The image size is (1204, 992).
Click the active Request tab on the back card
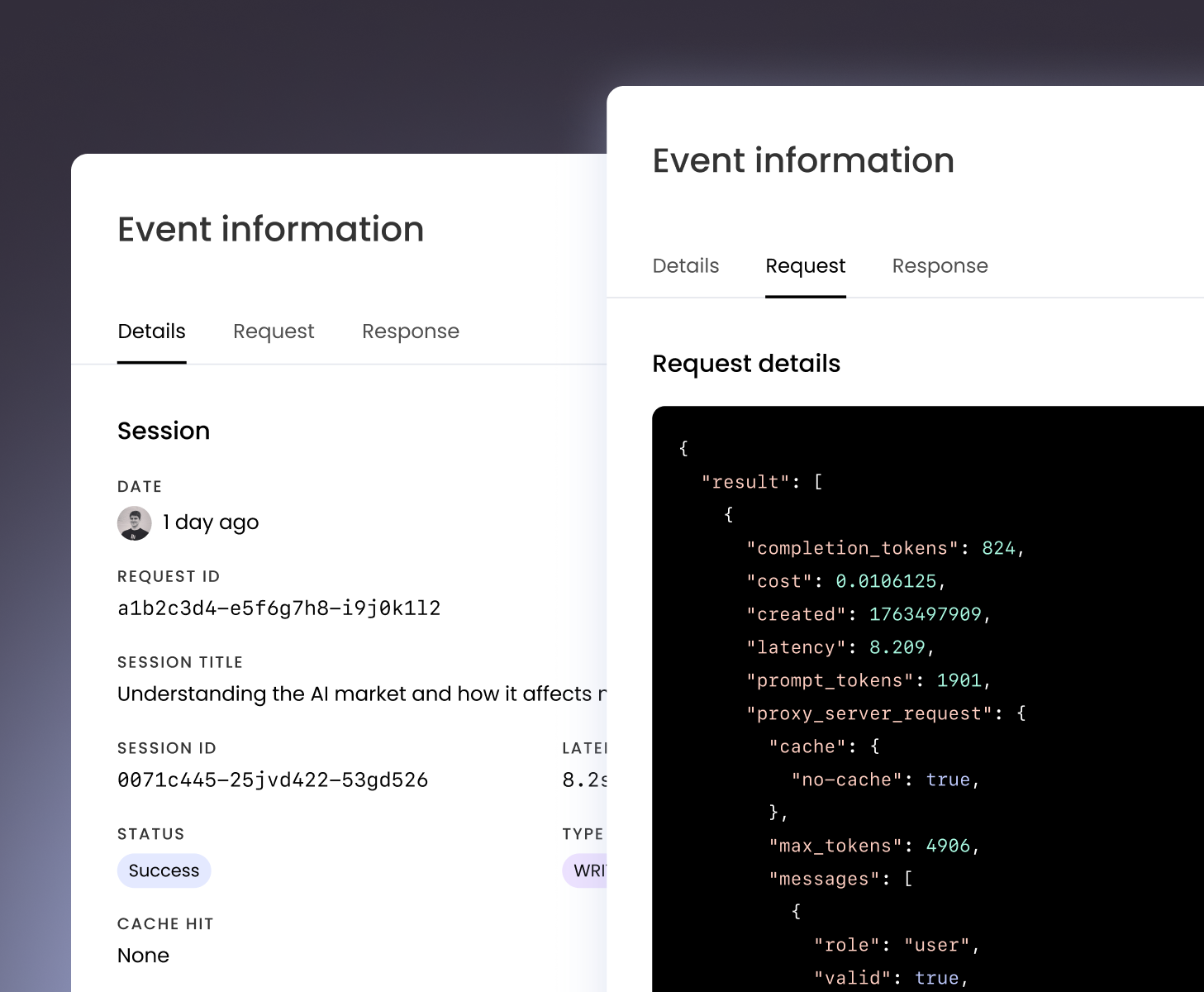[805, 265]
